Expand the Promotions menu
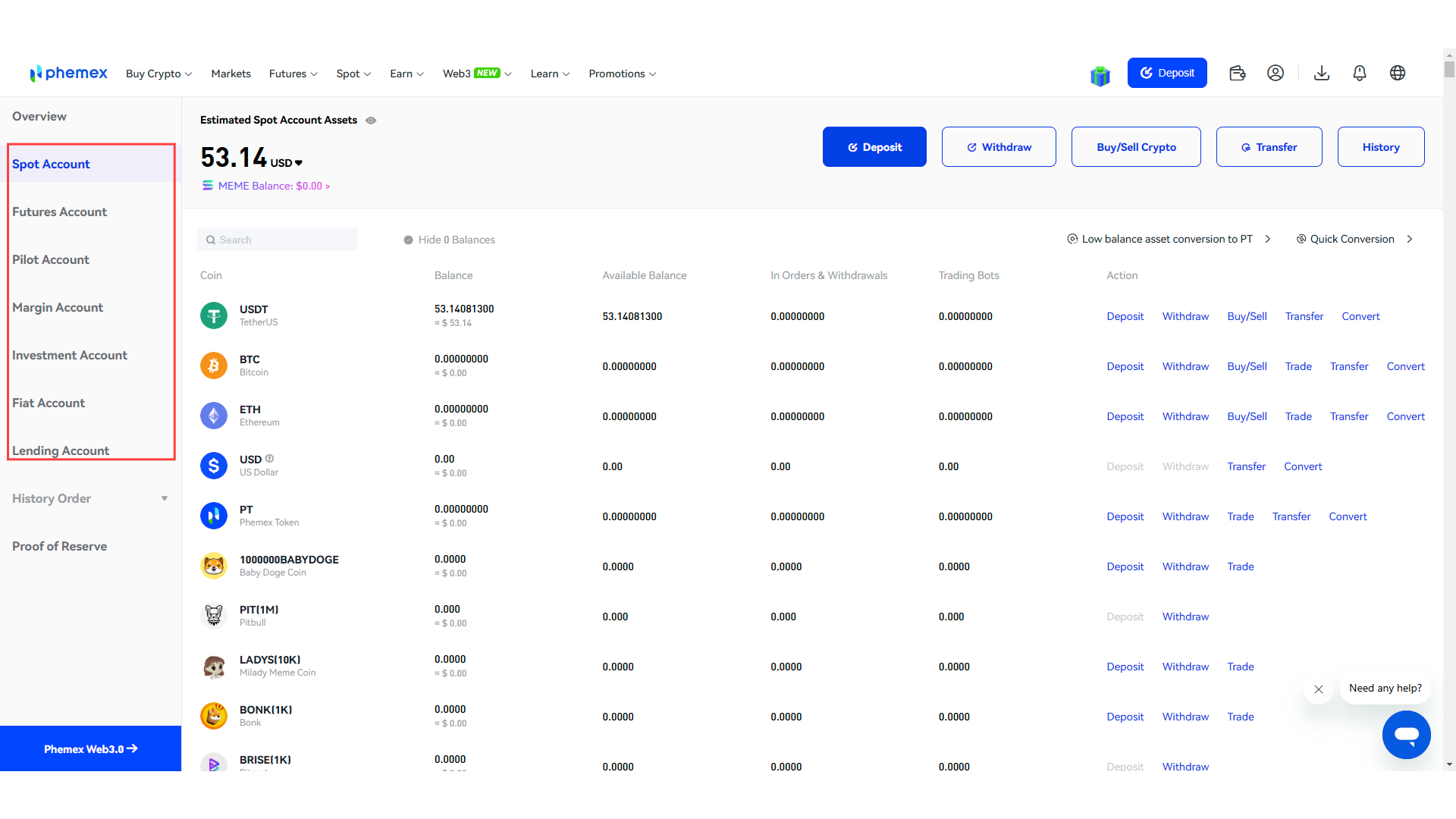The height and width of the screenshot is (819, 1456). [623, 74]
